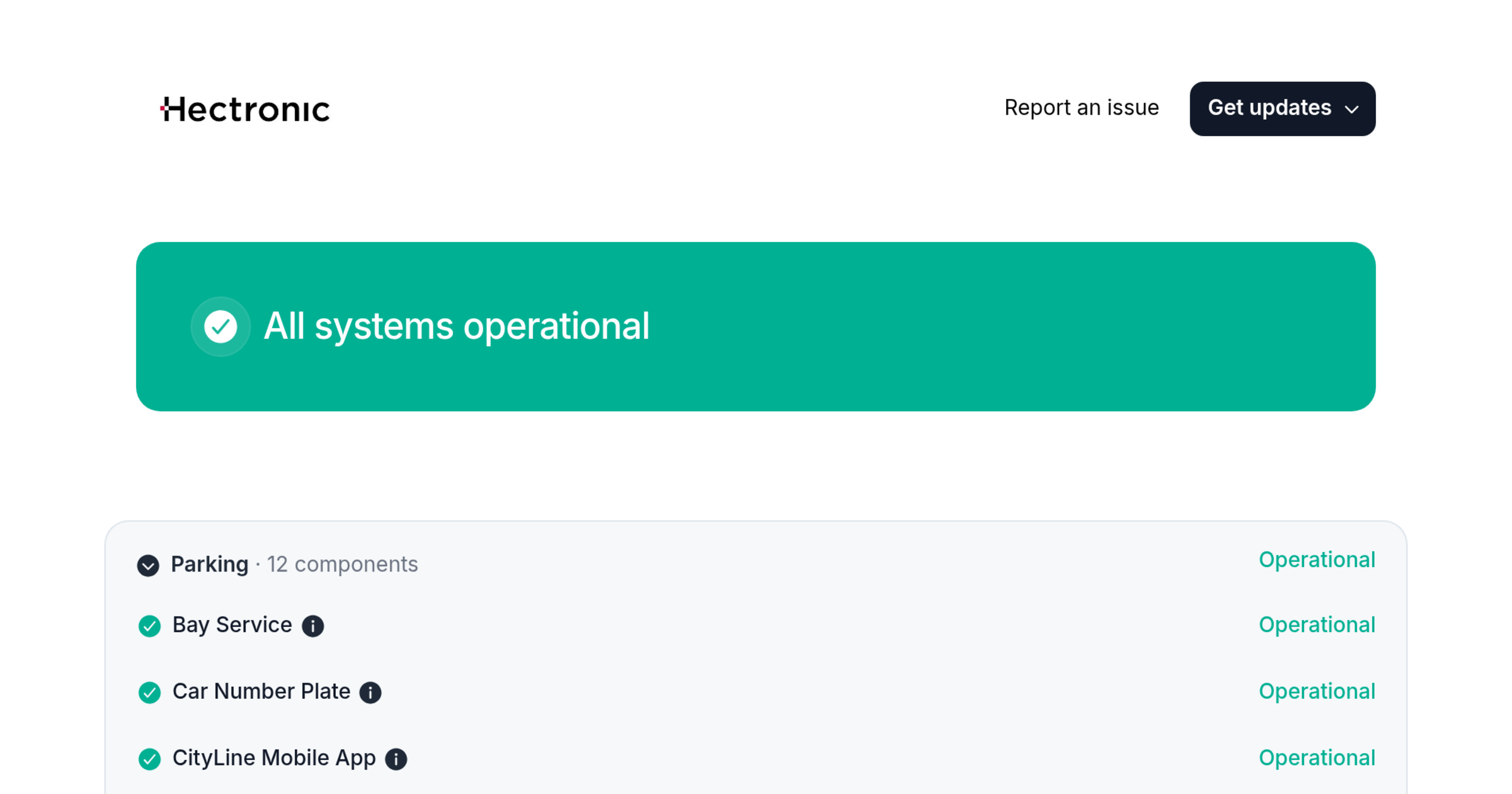Click the Bay Service green check icon

coord(149,626)
